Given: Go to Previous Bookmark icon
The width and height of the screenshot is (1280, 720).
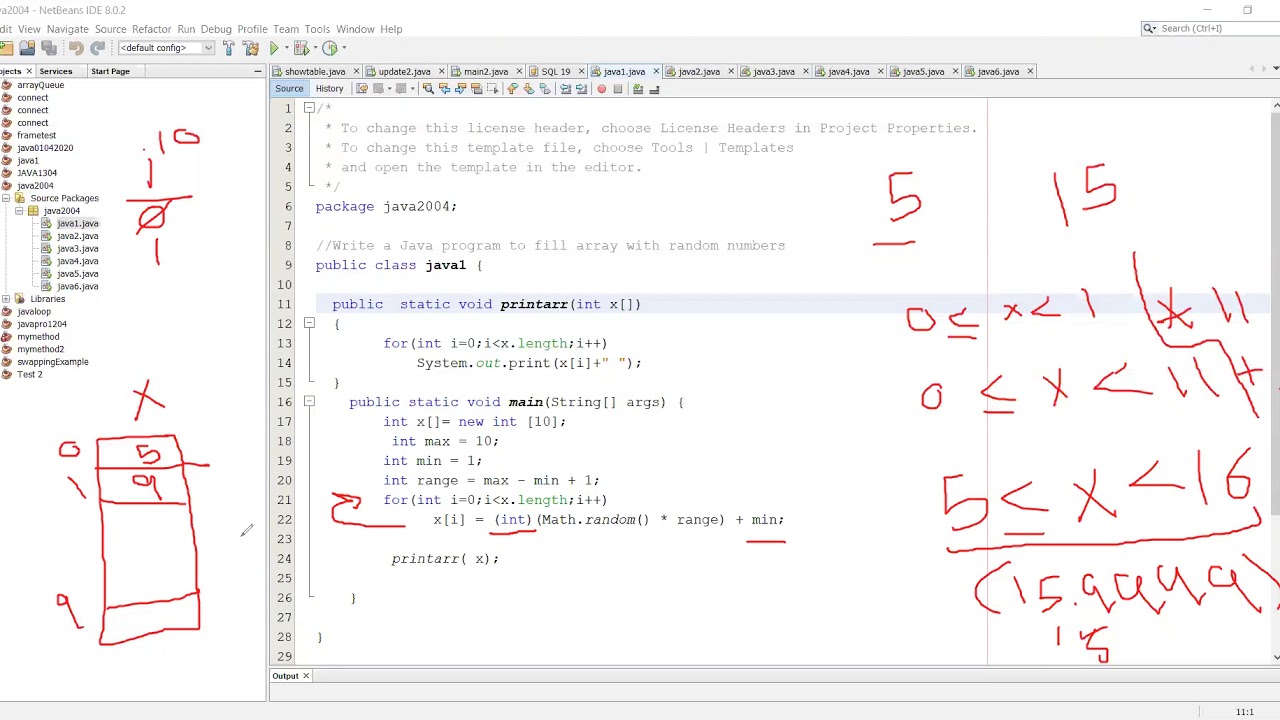Looking at the screenshot, I should click(x=511, y=89).
